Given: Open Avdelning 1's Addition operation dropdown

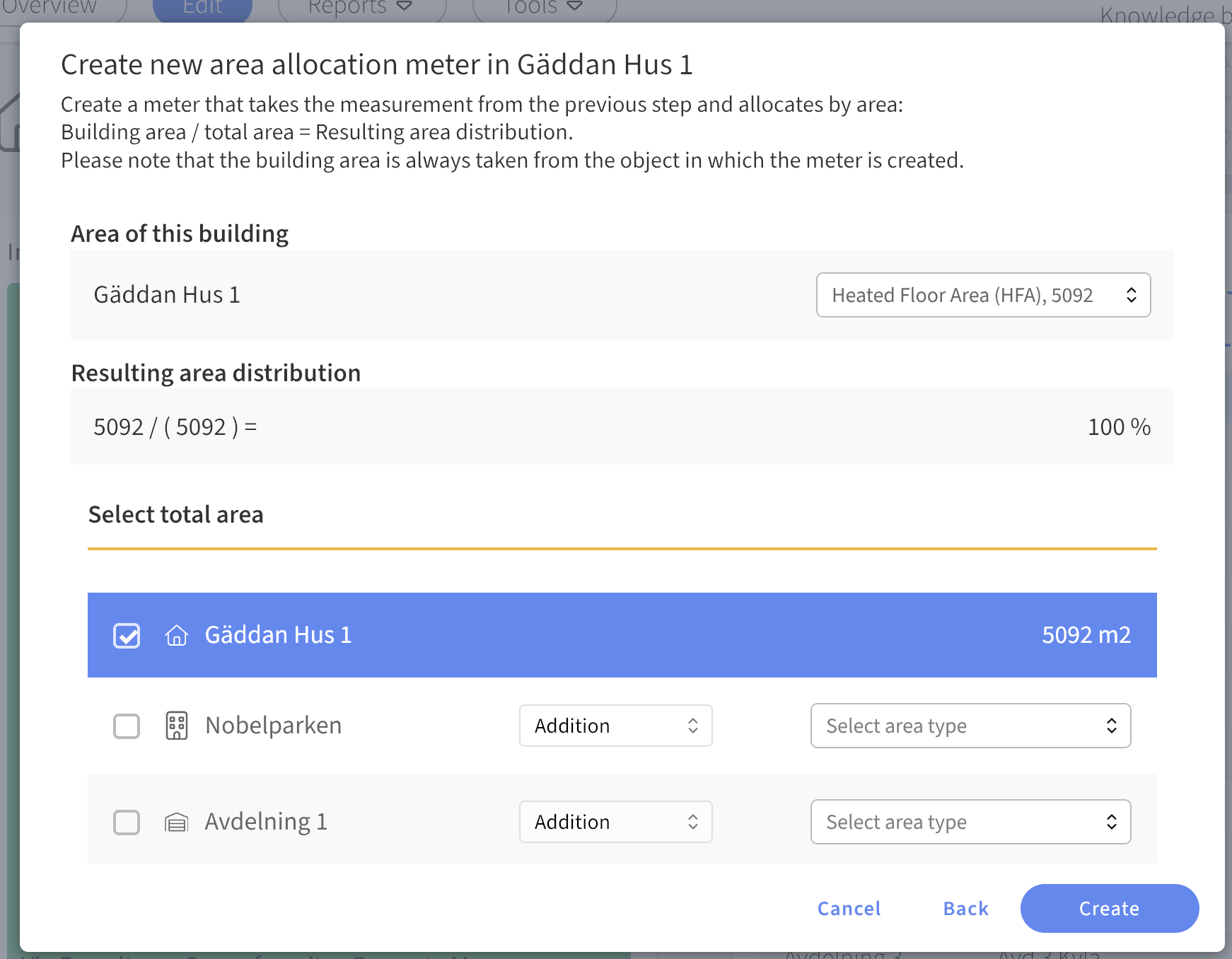Looking at the screenshot, I should tap(615, 822).
